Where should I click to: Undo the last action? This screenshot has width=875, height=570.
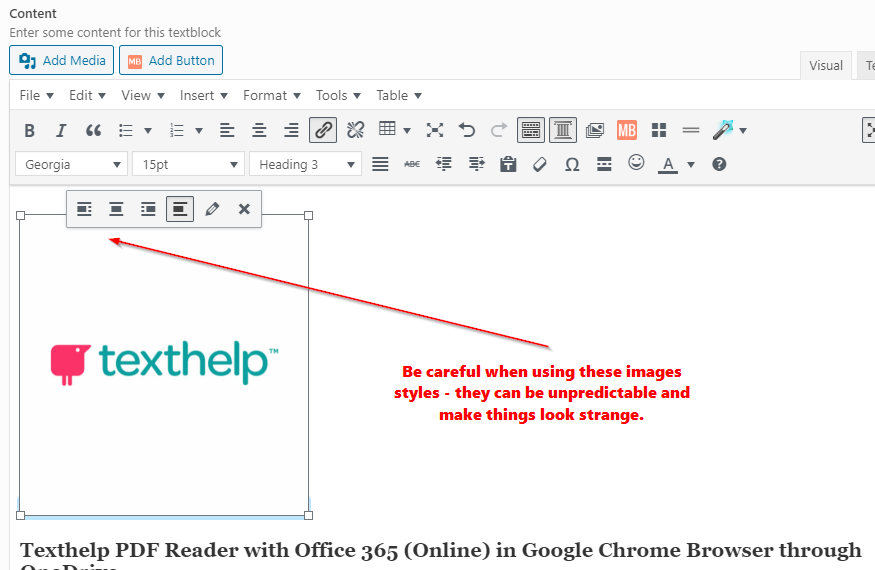[467, 131]
